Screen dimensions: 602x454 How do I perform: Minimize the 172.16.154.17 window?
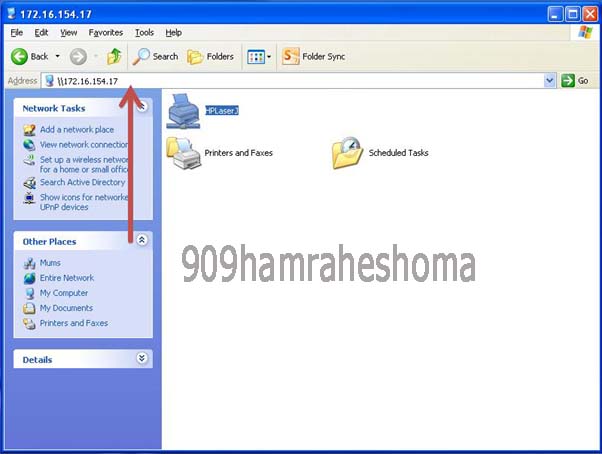554,15
